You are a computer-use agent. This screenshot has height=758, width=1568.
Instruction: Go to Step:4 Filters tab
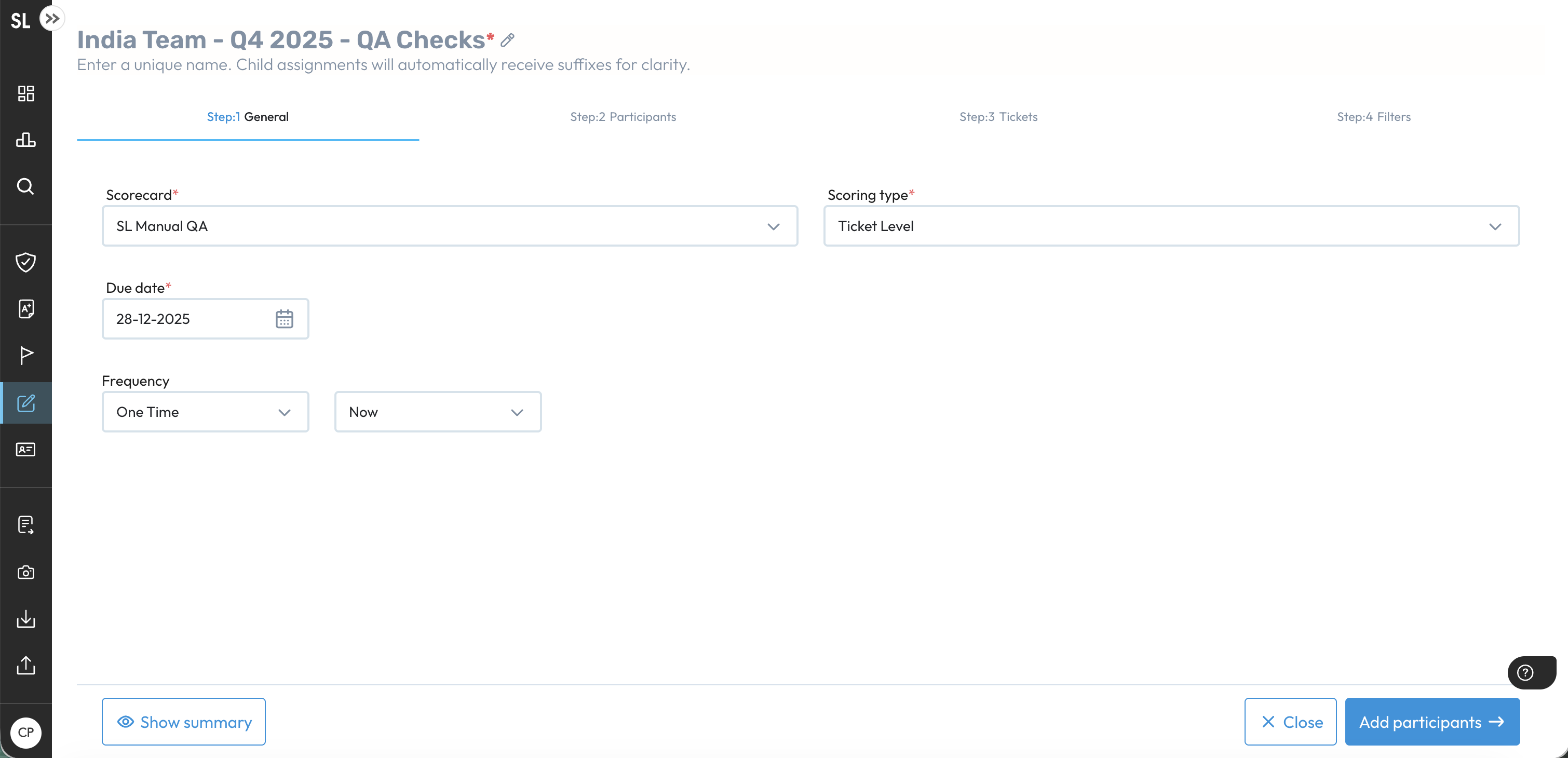[x=1373, y=117]
